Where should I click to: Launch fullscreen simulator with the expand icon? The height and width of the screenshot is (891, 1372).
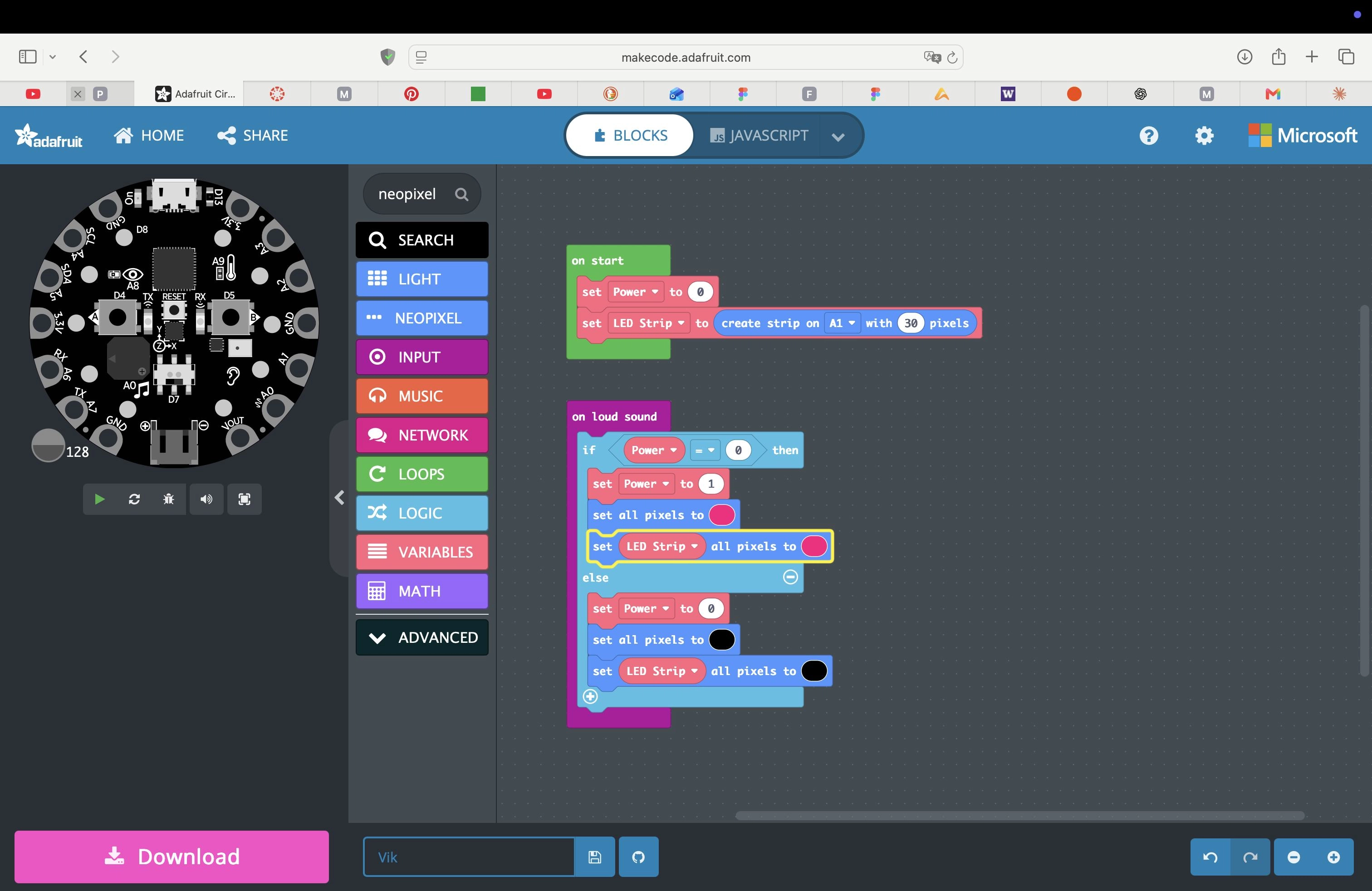(x=245, y=499)
